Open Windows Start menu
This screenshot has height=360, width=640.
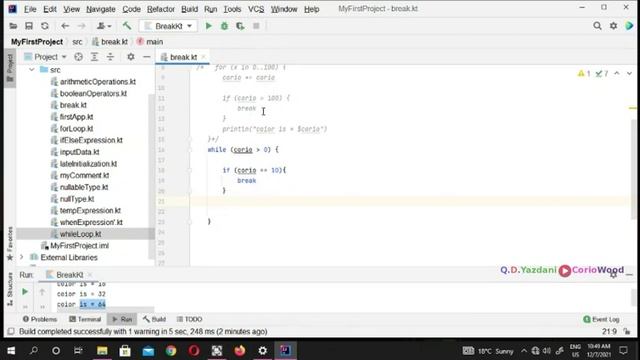[11, 351]
